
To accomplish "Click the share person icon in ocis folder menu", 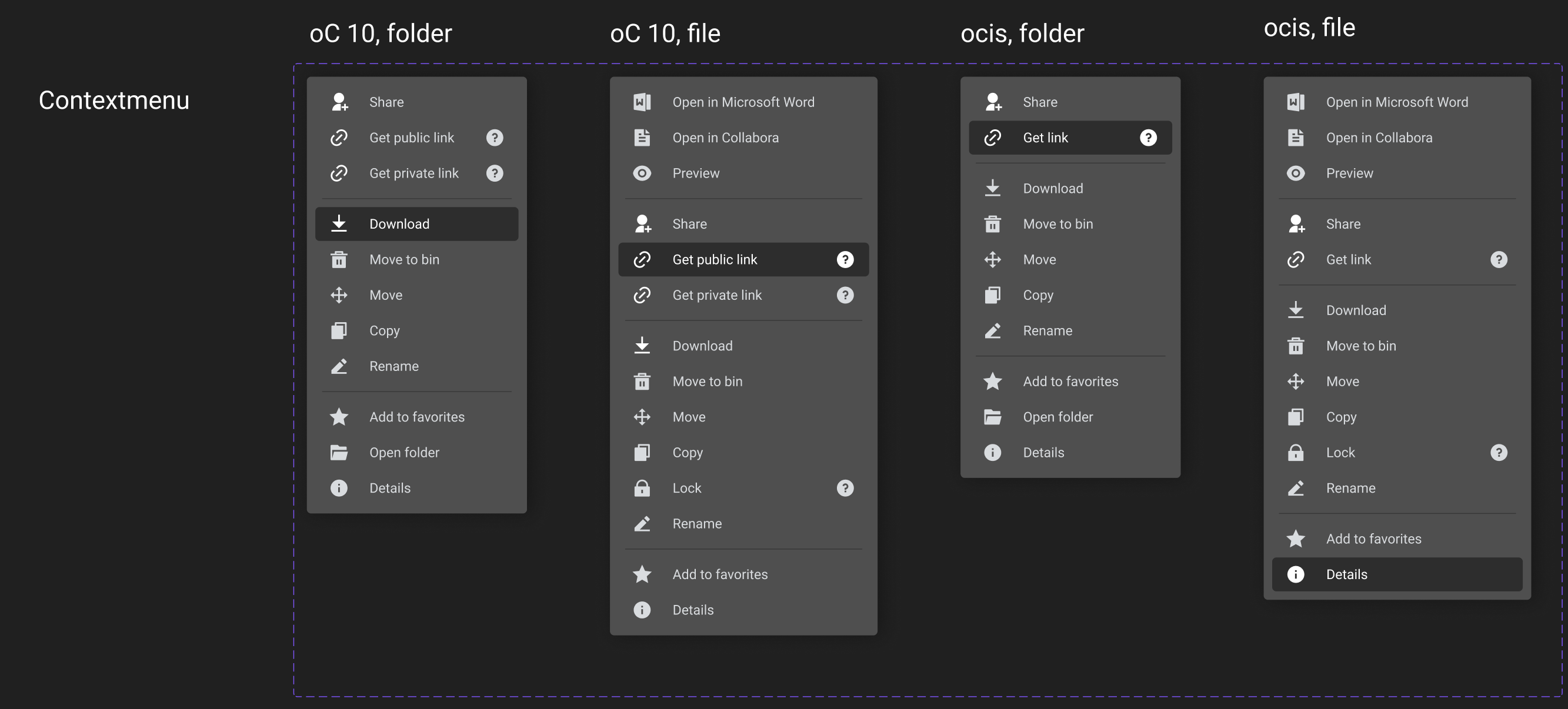I will coord(993,102).
